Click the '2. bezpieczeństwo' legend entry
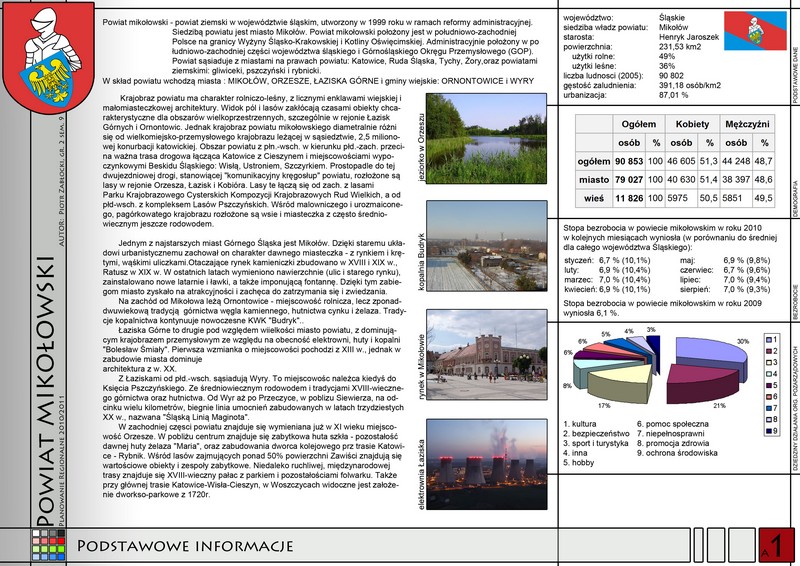The width and height of the screenshot is (800, 566). (x=596, y=434)
